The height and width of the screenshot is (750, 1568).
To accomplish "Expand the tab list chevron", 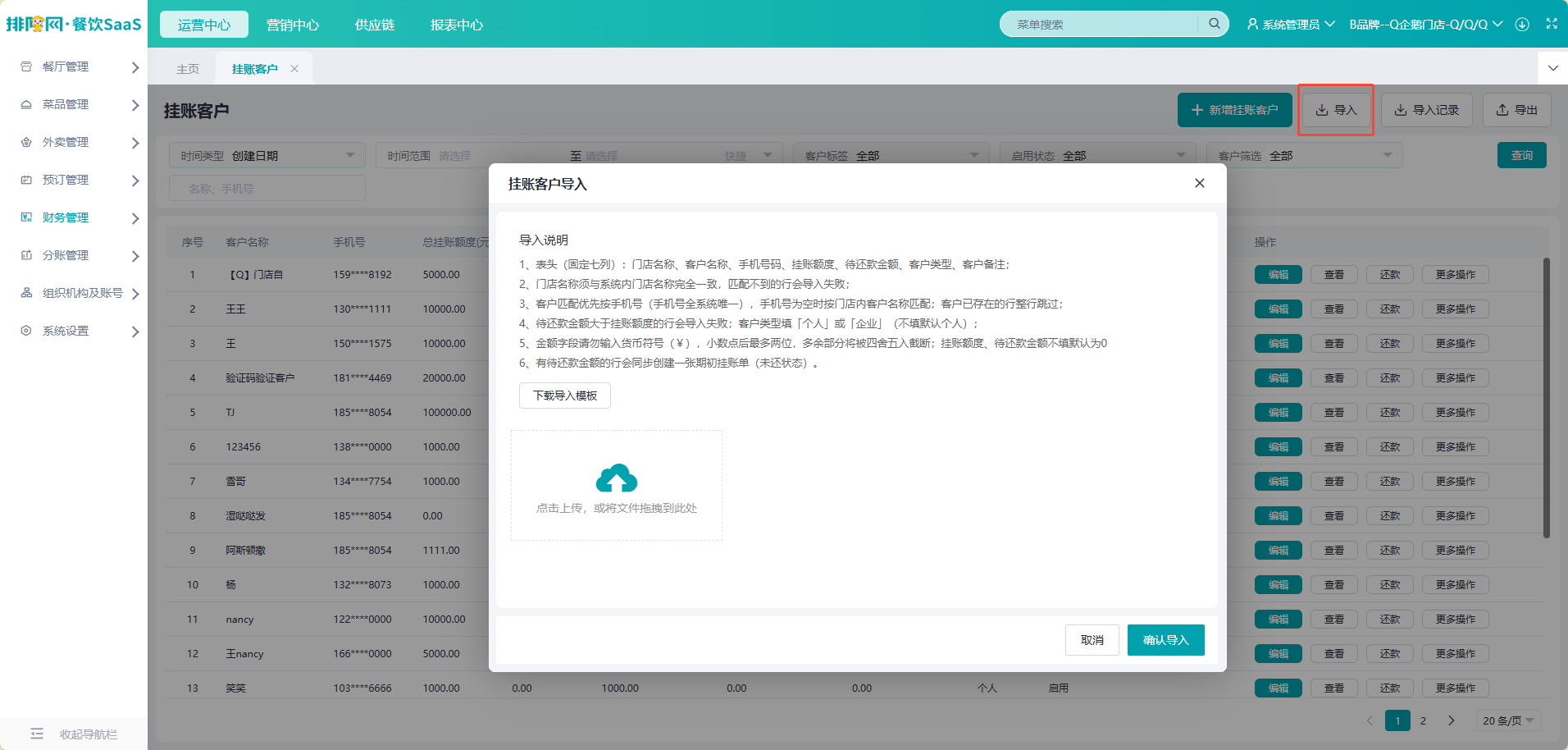I will 1552,68.
